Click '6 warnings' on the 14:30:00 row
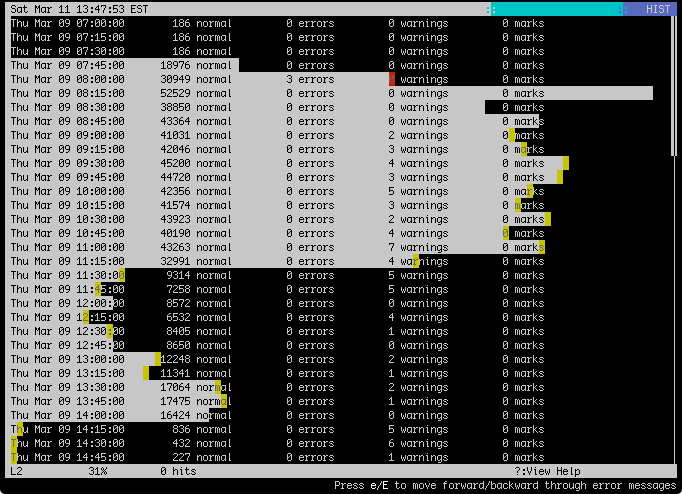682x494 pixels. (418, 443)
